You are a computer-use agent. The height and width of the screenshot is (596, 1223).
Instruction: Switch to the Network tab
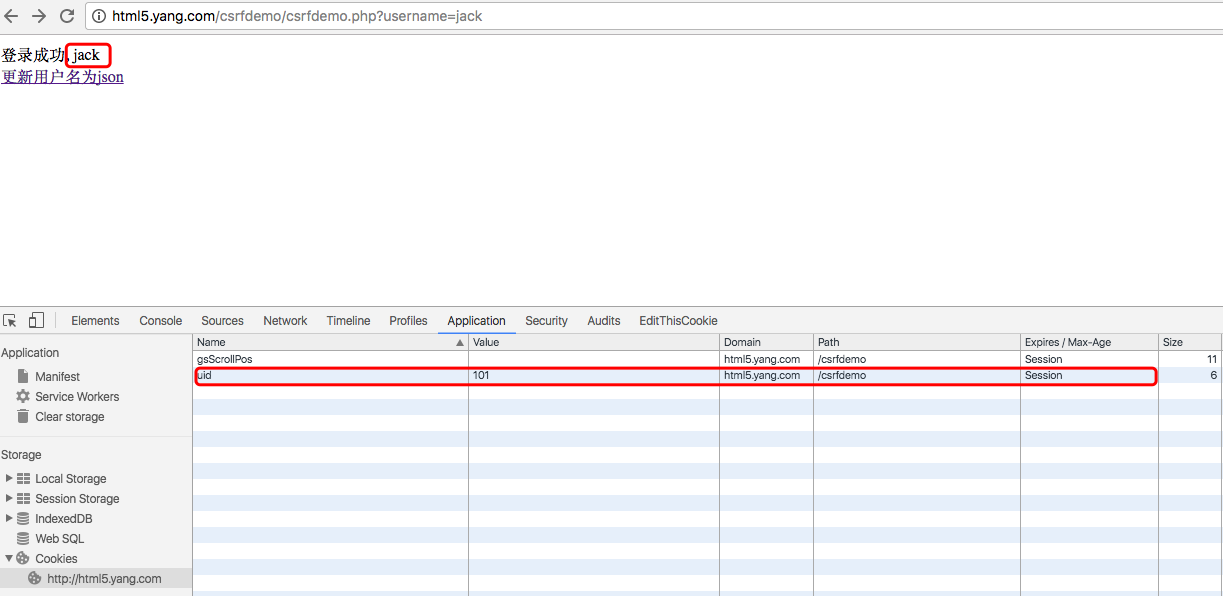coord(285,321)
